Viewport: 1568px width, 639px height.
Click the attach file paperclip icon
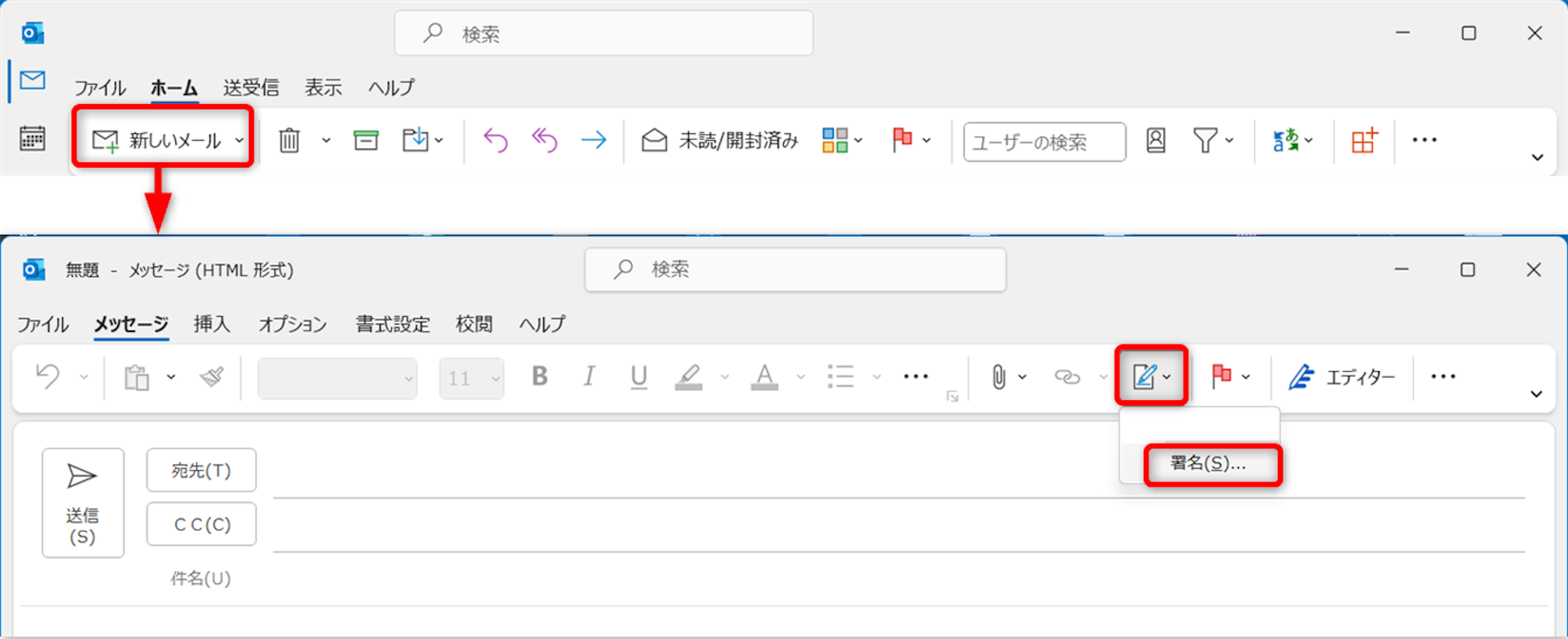tap(998, 377)
